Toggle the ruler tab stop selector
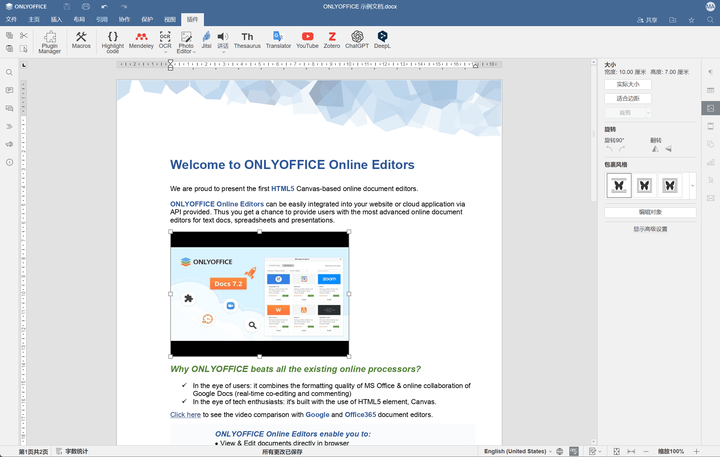 coord(24,65)
